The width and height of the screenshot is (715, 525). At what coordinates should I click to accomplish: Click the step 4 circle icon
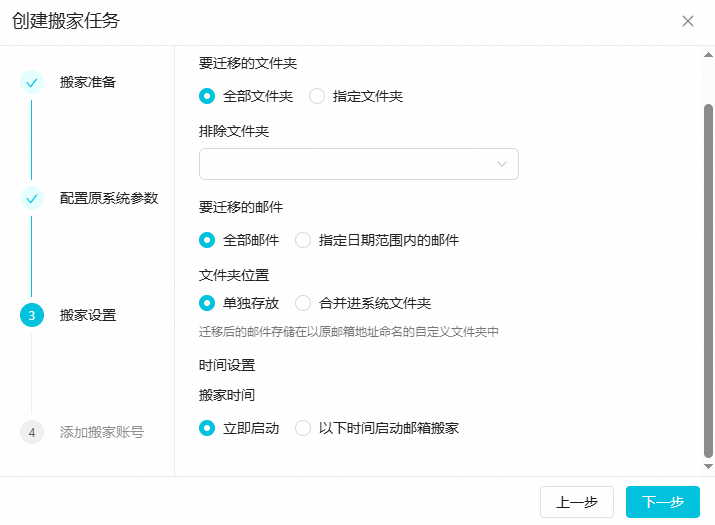(x=32, y=433)
